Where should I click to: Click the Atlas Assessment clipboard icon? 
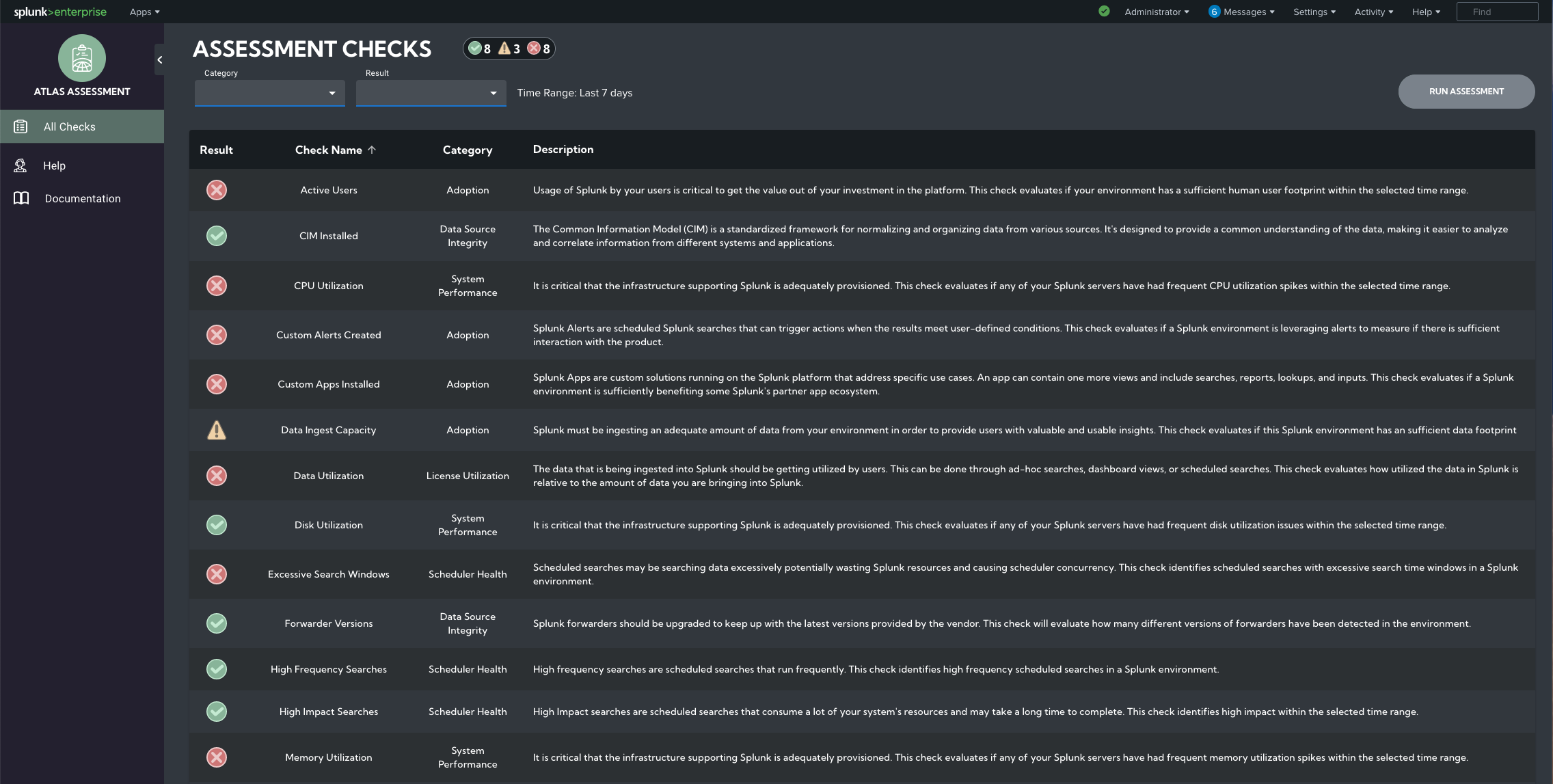81,59
